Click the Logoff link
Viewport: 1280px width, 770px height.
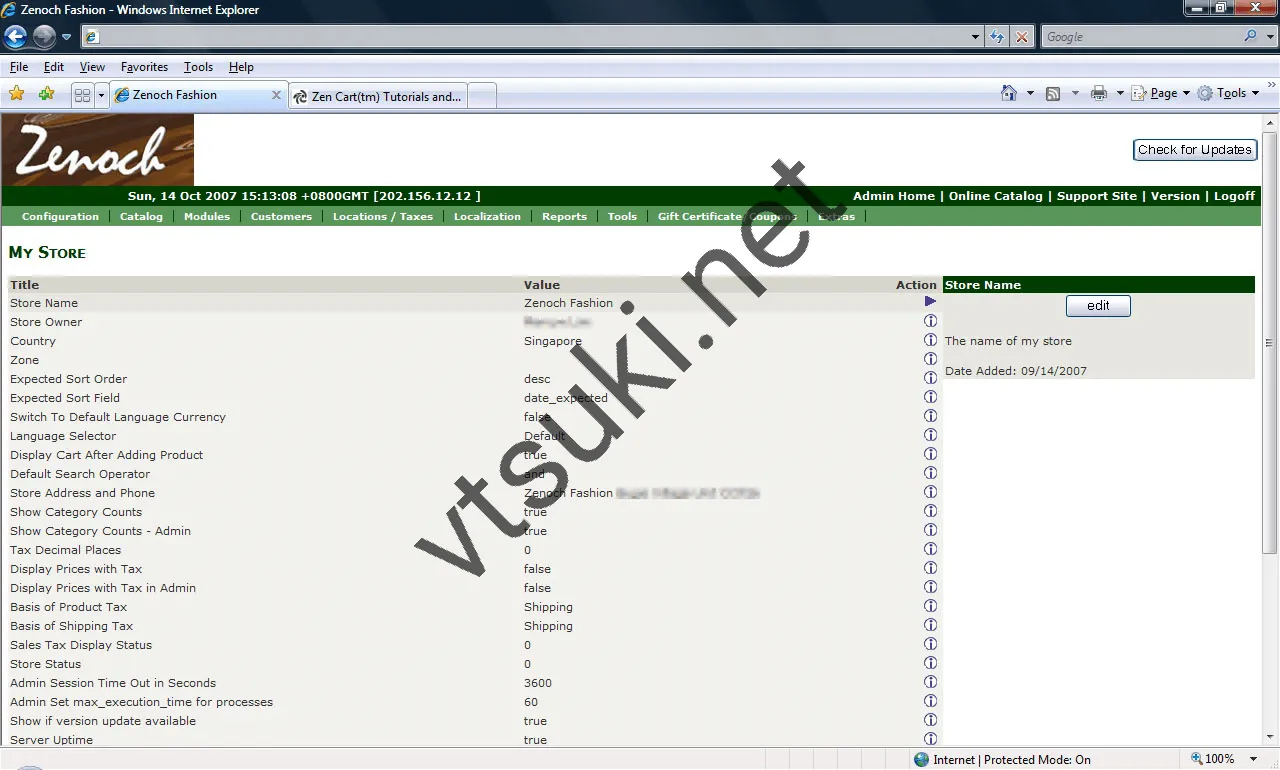click(1234, 196)
